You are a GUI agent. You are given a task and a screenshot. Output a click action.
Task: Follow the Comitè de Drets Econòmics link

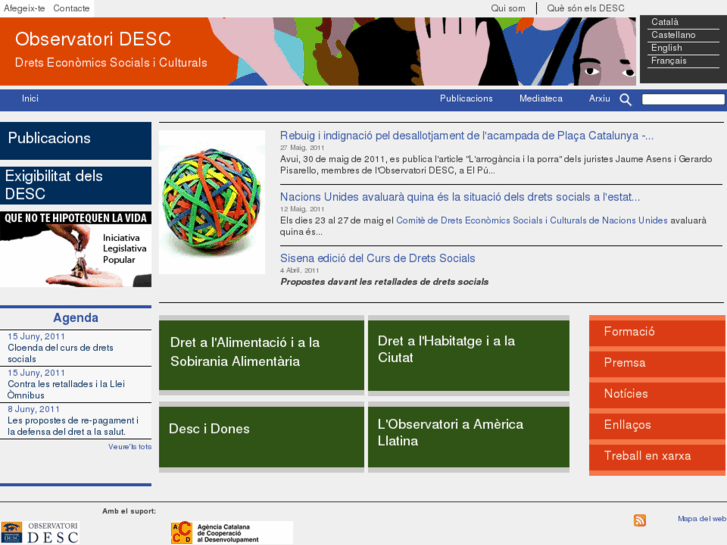tap(532, 220)
